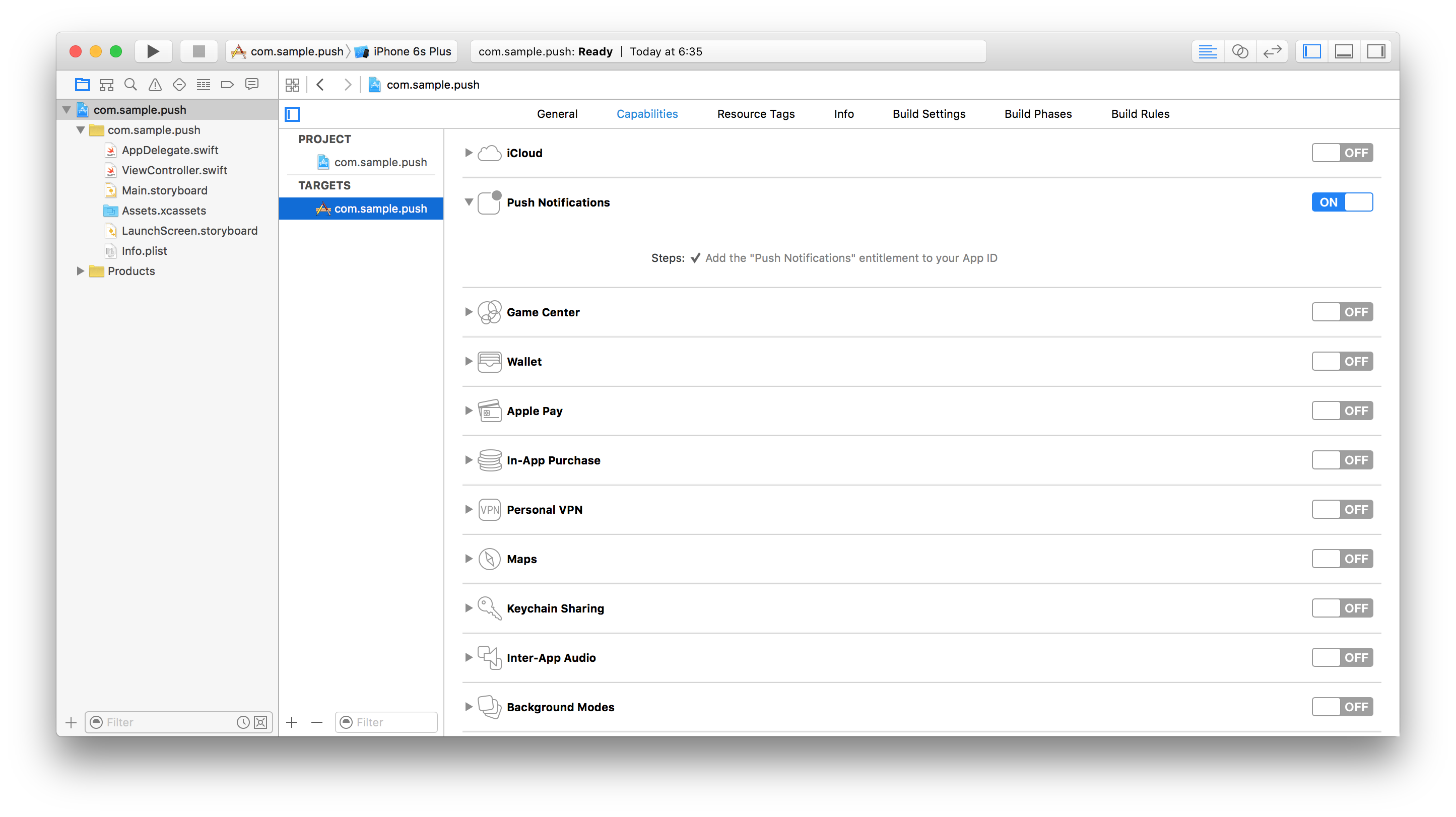Viewport: 1456px width, 817px height.
Task: Click the Run (play) button
Action: pos(153,51)
